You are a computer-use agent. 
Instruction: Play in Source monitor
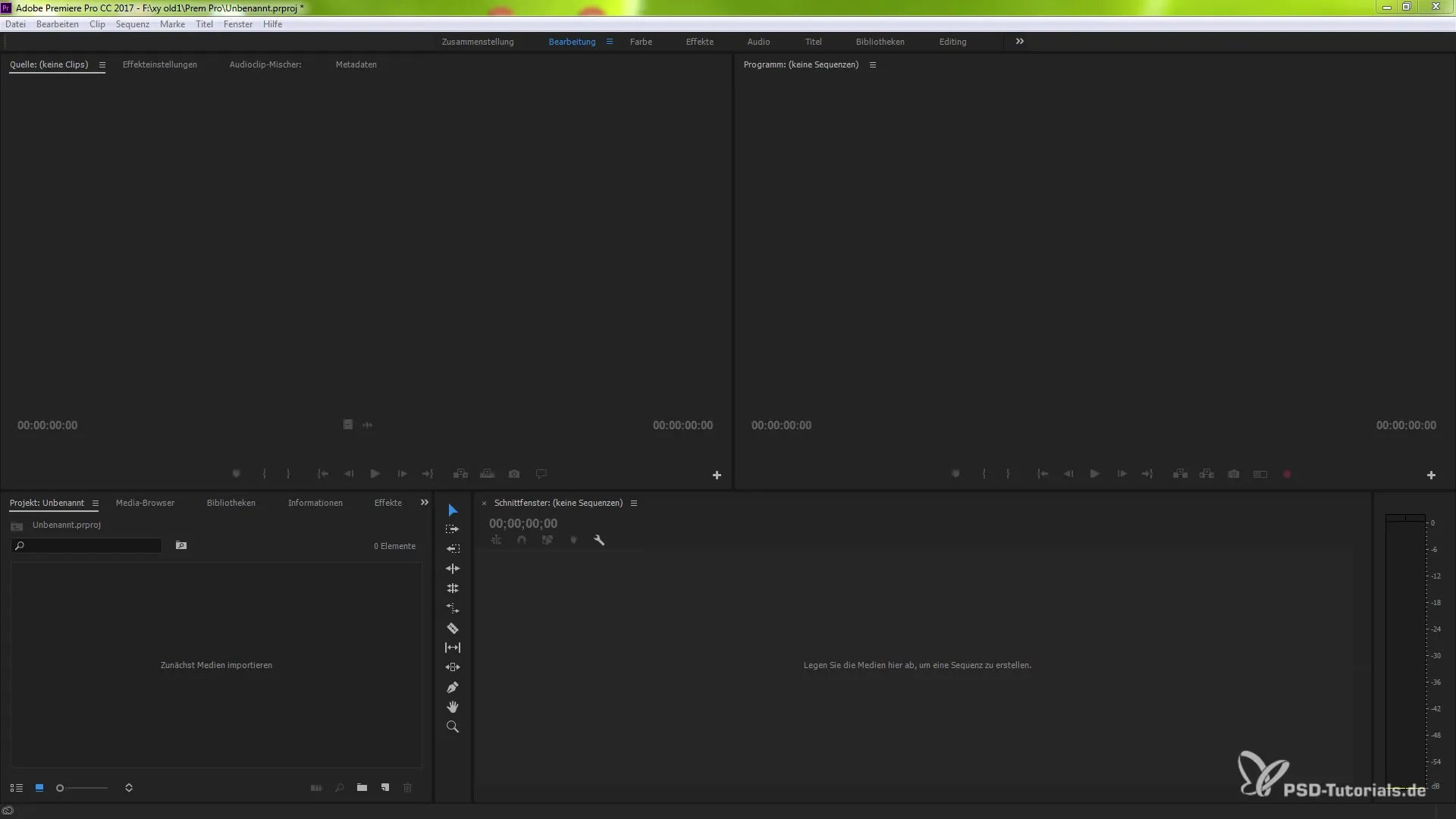tap(375, 474)
